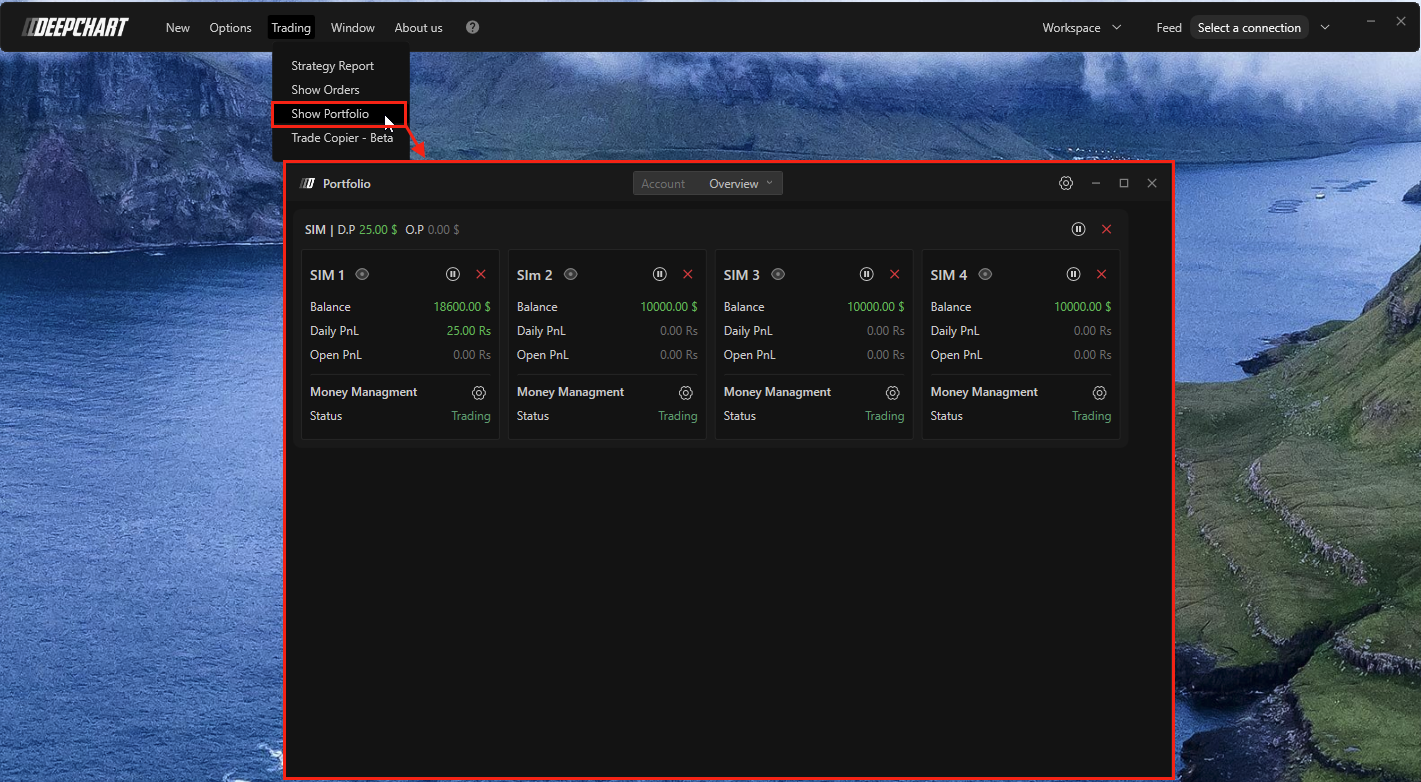Switch to the Account view tab

tap(663, 184)
